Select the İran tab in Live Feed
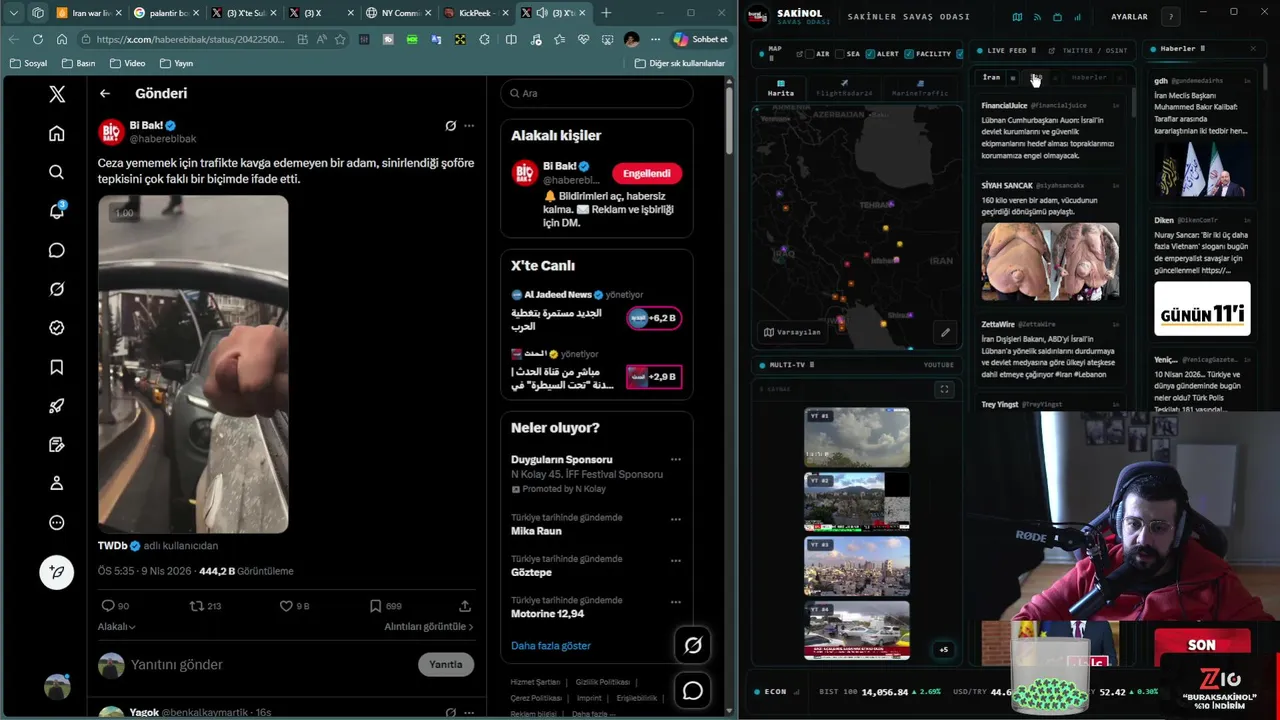Screen dimensions: 1280x720 [x=991, y=77]
